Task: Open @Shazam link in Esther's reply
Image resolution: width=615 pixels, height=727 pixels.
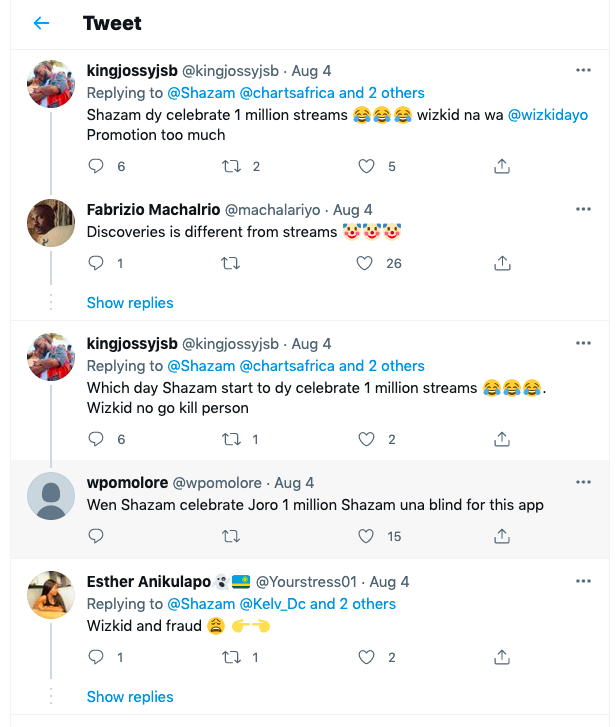Action: [x=201, y=604]
